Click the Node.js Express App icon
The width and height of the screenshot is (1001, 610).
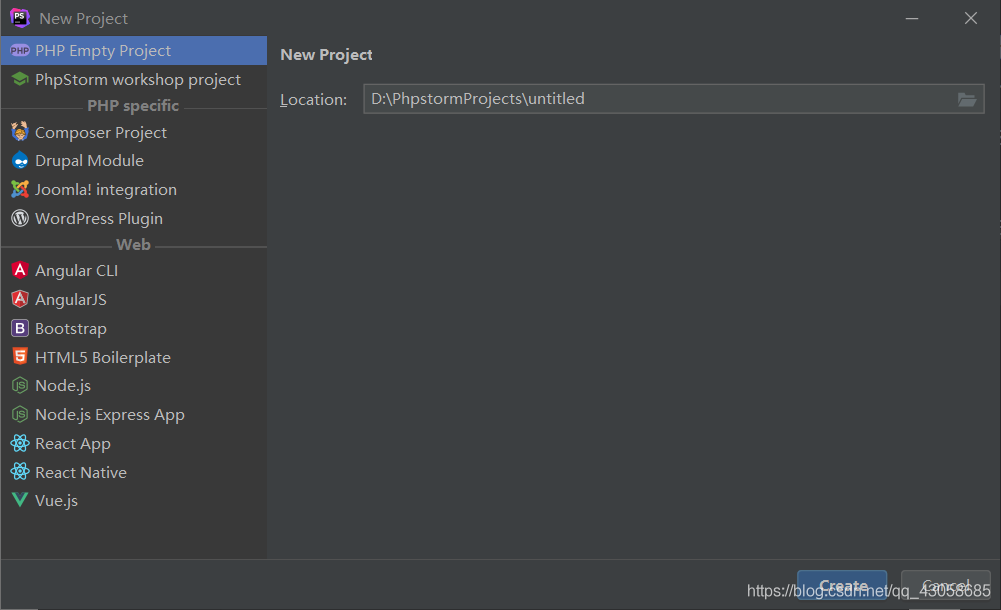(x=20, y=414)
